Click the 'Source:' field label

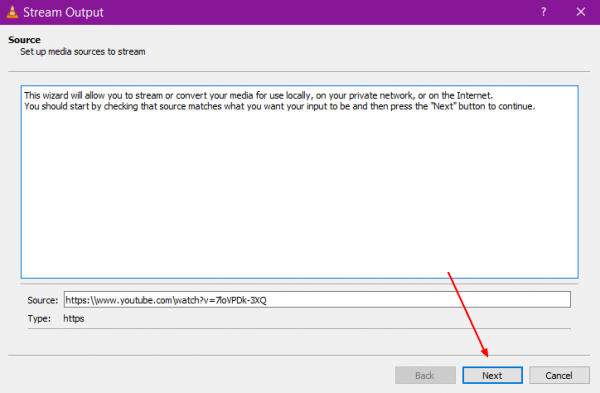pyautogui.click(x=42, y=300)
